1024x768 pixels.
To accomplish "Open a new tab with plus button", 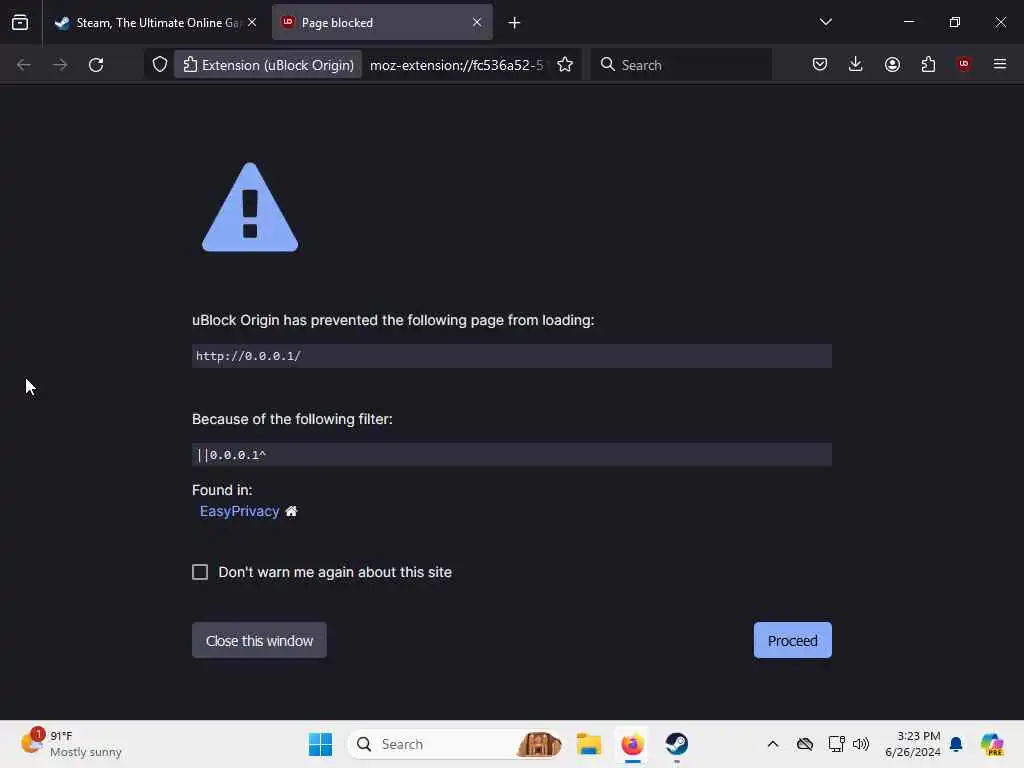I will pos(515,23).
